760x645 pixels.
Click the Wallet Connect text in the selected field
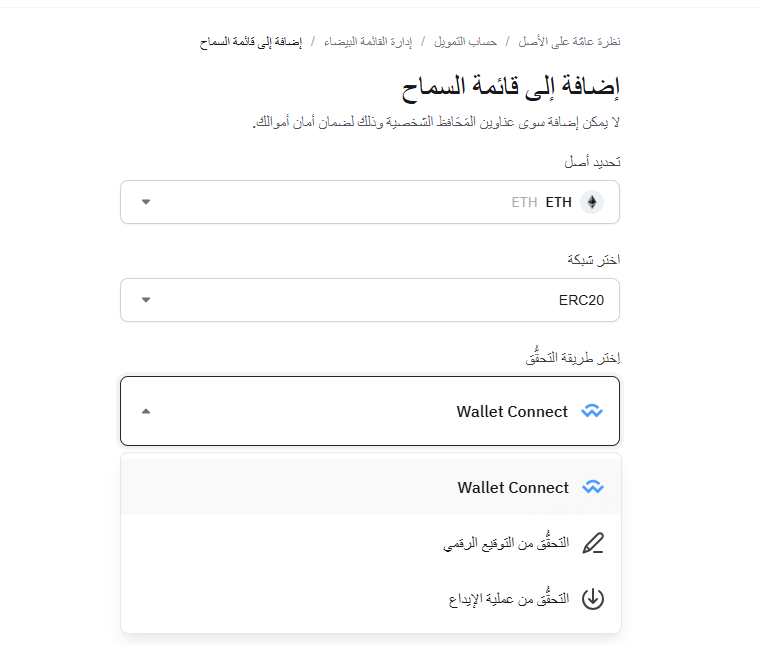tap(512, 411)
